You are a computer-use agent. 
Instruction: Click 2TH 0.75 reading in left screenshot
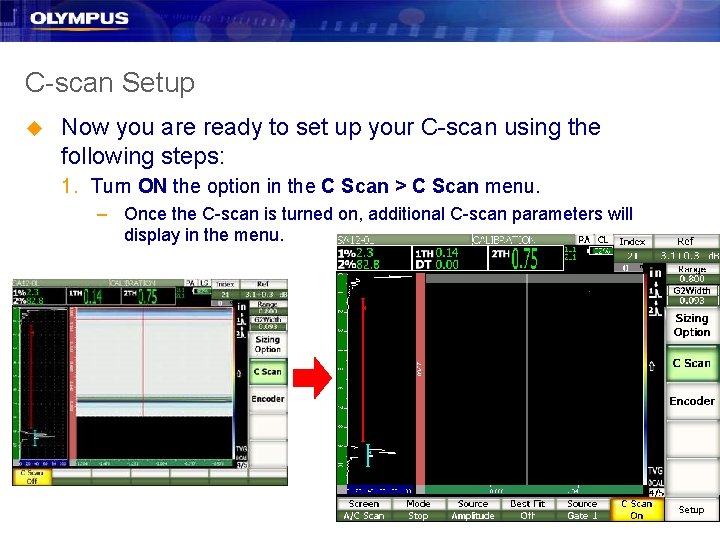[x=142, y=297]
